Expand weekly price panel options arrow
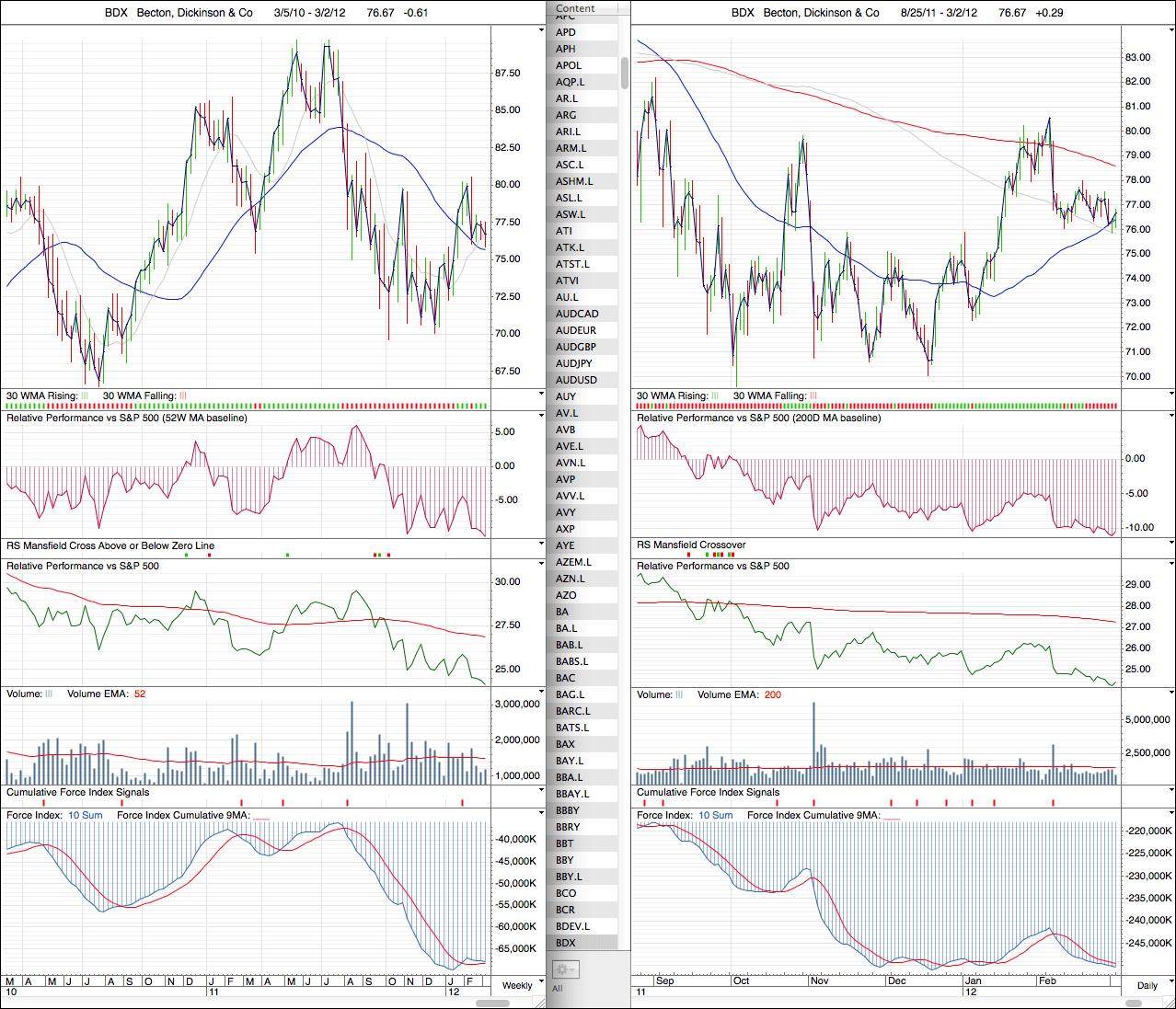The image size is (1176, 1009). pos(541,31)
